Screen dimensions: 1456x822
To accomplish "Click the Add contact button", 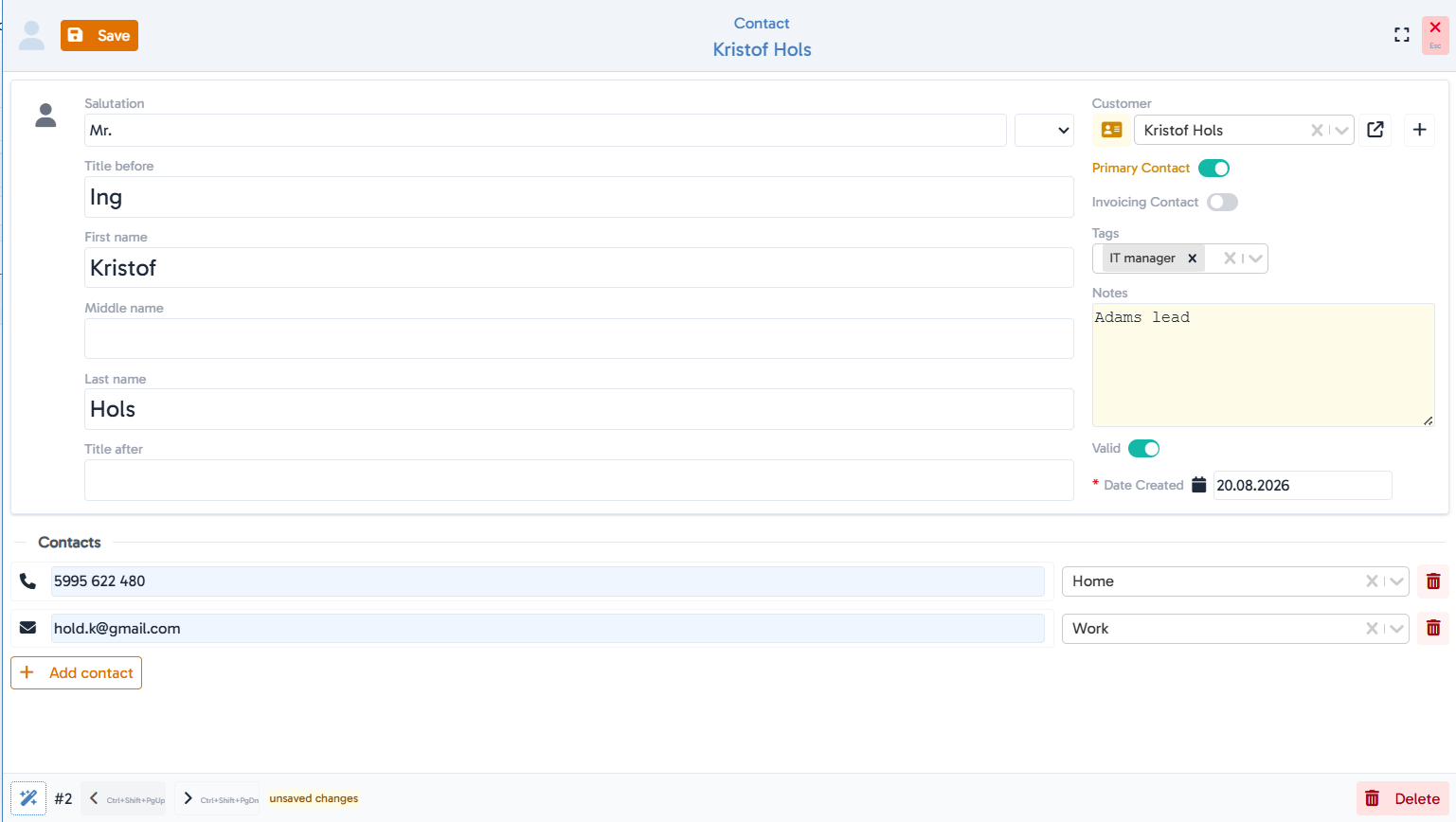I will pos(77,672).
